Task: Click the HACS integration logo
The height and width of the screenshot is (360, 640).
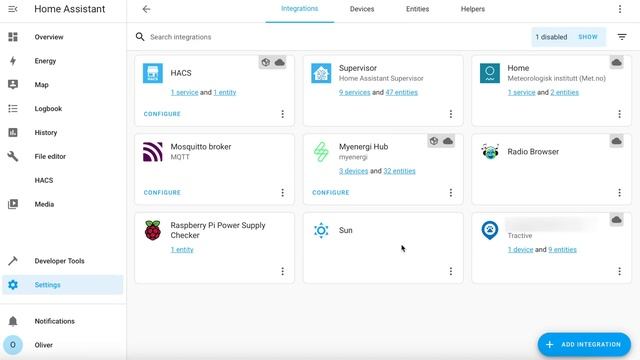Action: [153, 73]
